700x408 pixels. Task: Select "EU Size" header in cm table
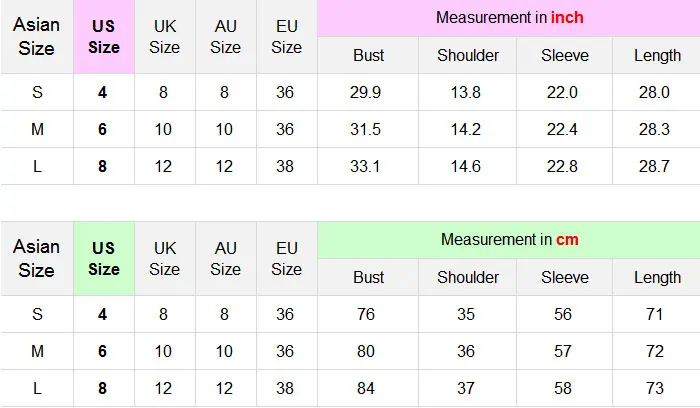click(x=286, y=259)
